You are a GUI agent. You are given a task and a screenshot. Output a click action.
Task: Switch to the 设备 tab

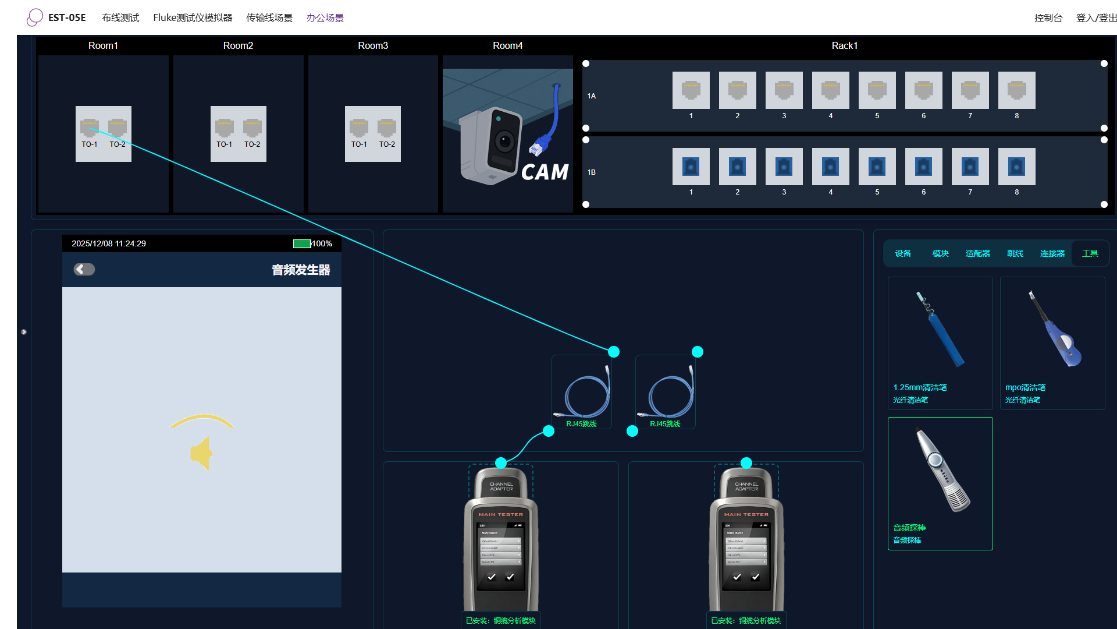point(903,254)
